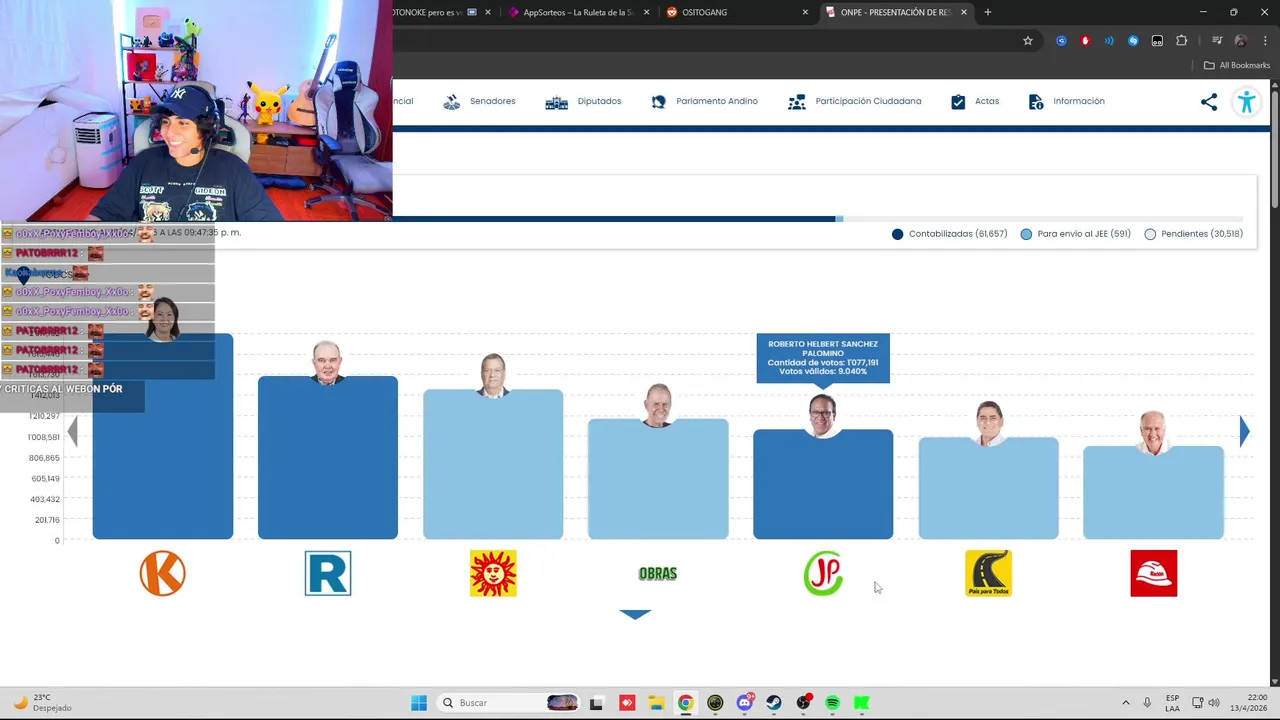This screenshot has height=720, width=1280.
Task: Click the Senadores podium icon
Action: pyautogui.click(x=452, y=101)
